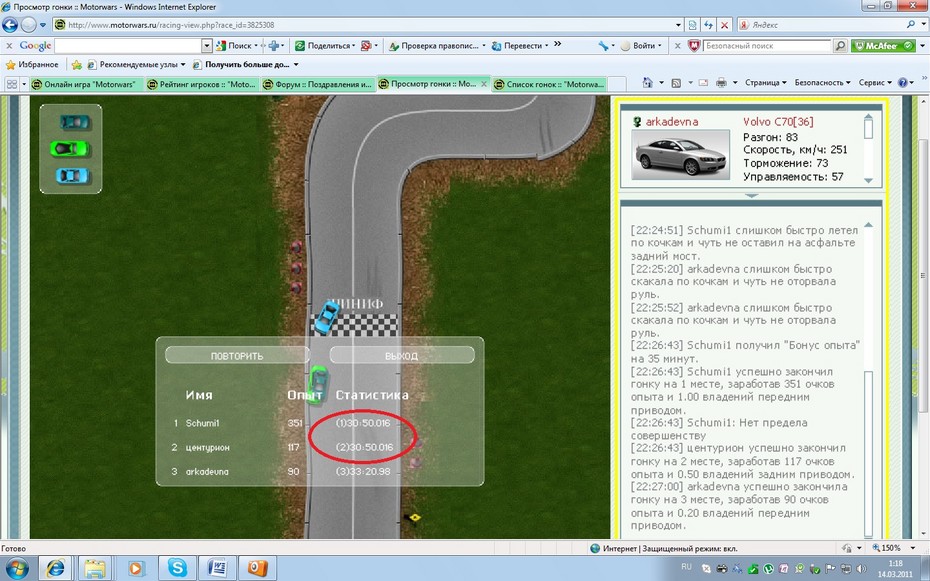The width and height of the screenshot is (930, 581).
Task: Switch to the Список гонок tab
Action: [550, 84]
